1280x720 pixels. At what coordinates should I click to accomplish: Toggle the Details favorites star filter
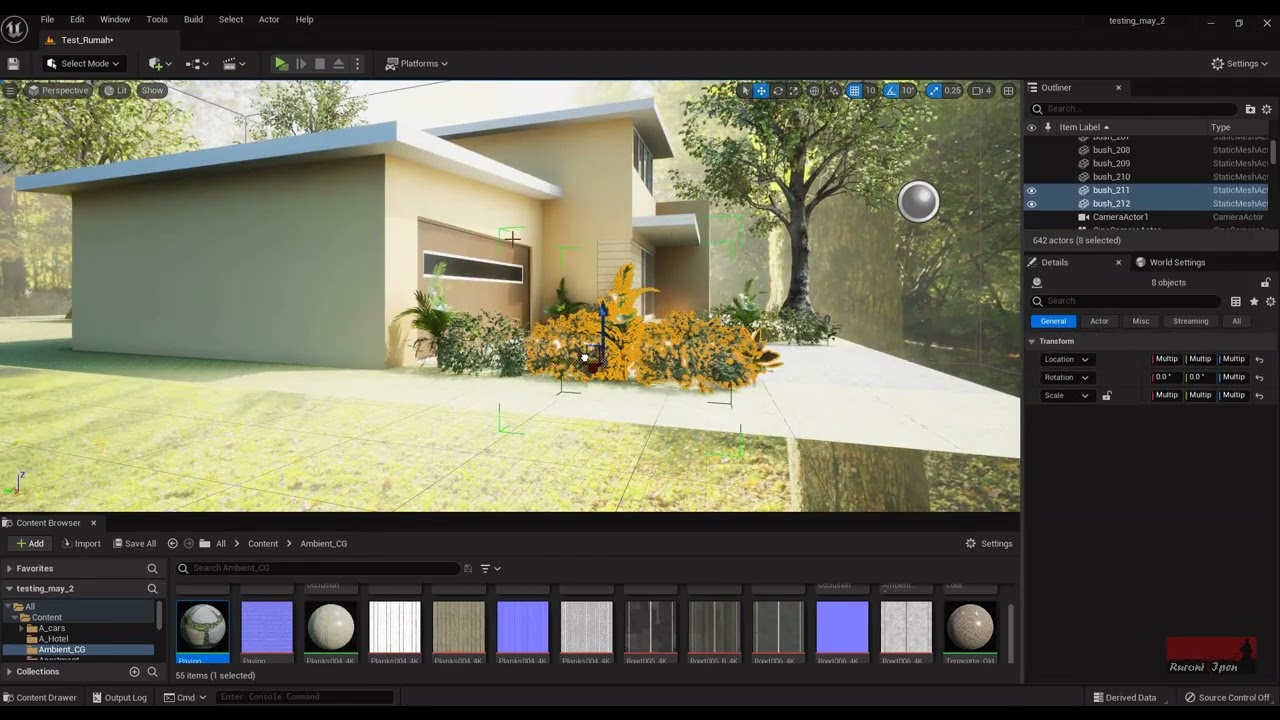pyautogui.click(x=1254, y=301)
